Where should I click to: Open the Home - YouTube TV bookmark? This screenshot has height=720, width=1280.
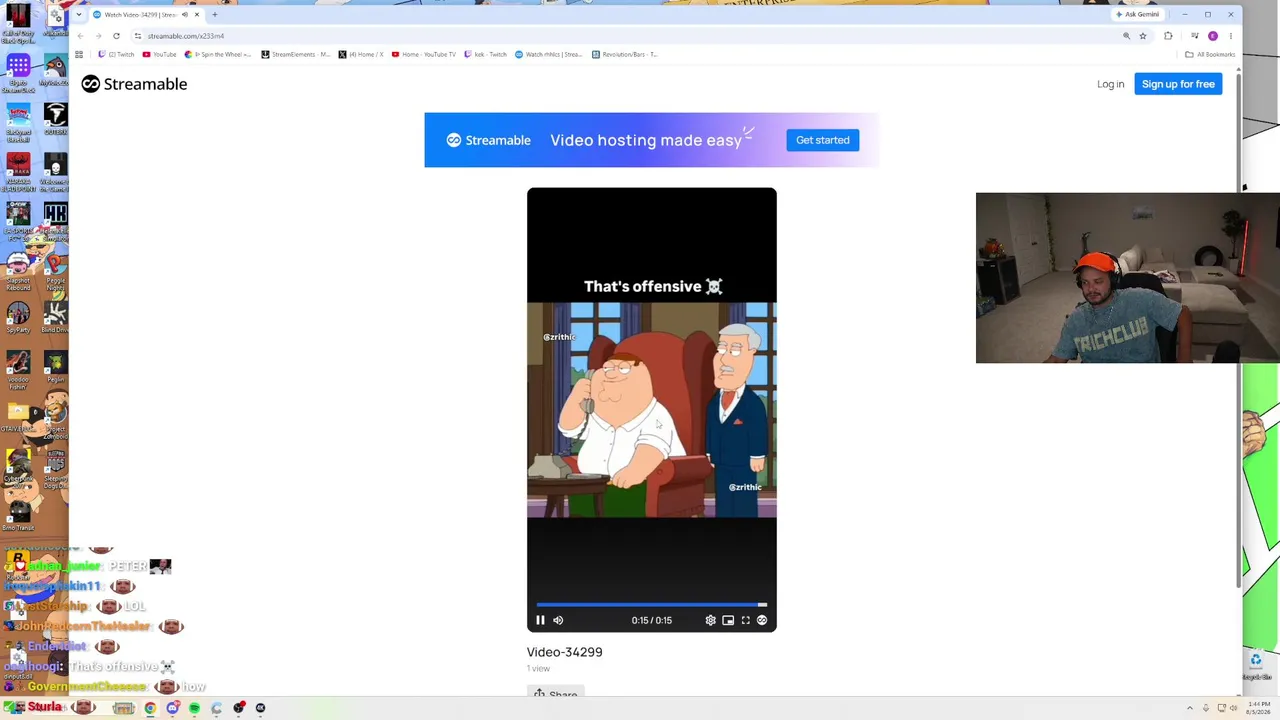(424, 54)
